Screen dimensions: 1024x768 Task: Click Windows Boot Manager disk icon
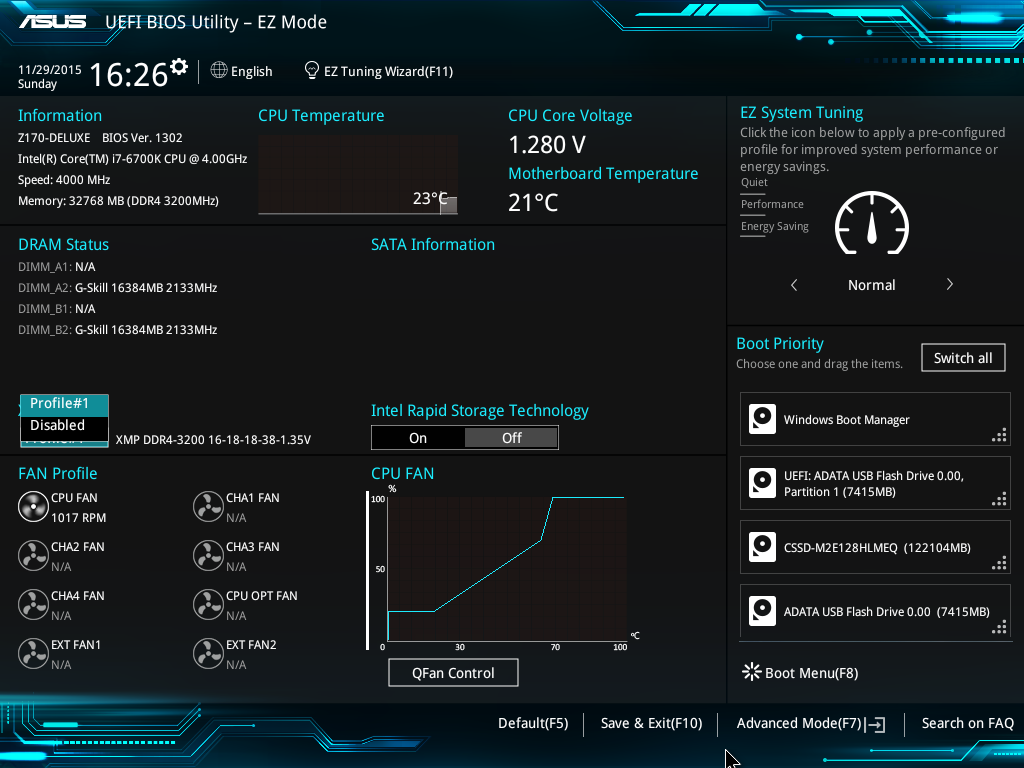[762, 419]
